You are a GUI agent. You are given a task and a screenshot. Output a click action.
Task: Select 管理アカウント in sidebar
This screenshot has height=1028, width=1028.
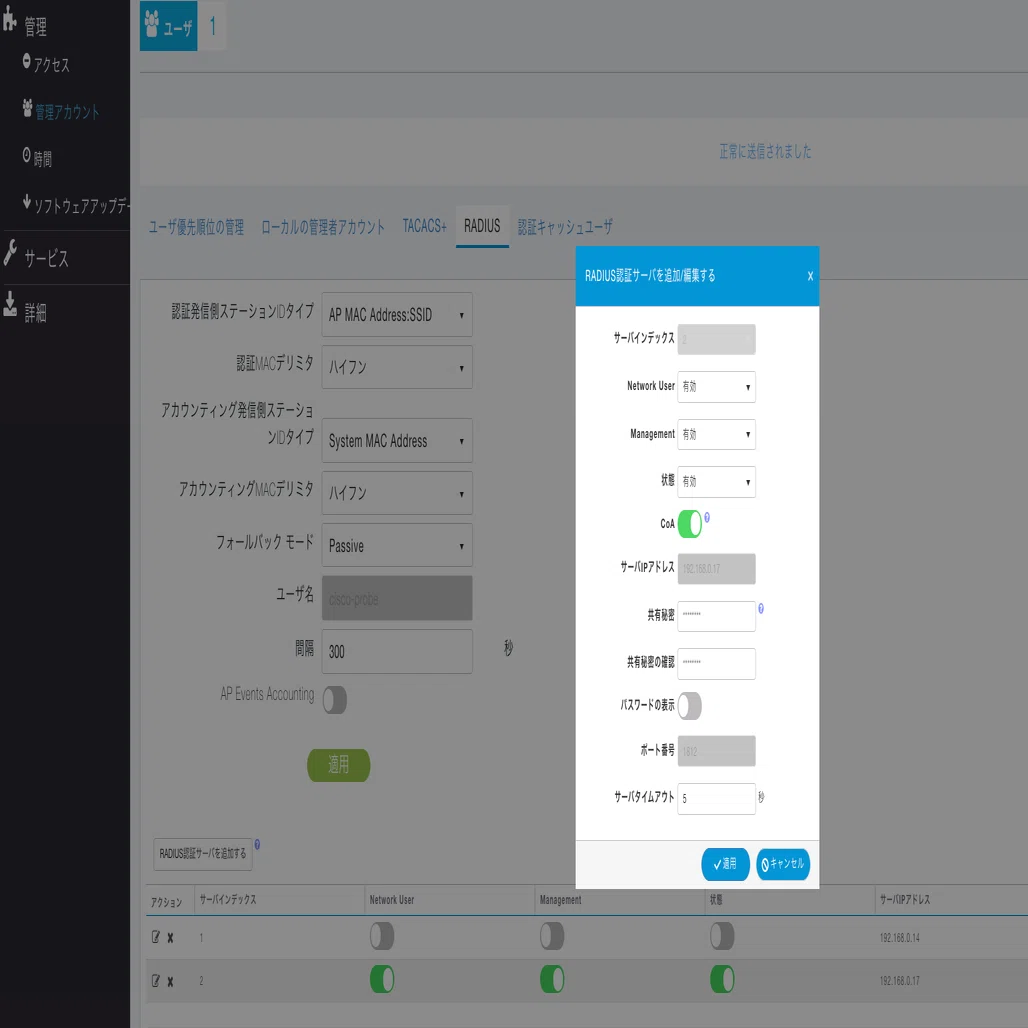point(60,111)
